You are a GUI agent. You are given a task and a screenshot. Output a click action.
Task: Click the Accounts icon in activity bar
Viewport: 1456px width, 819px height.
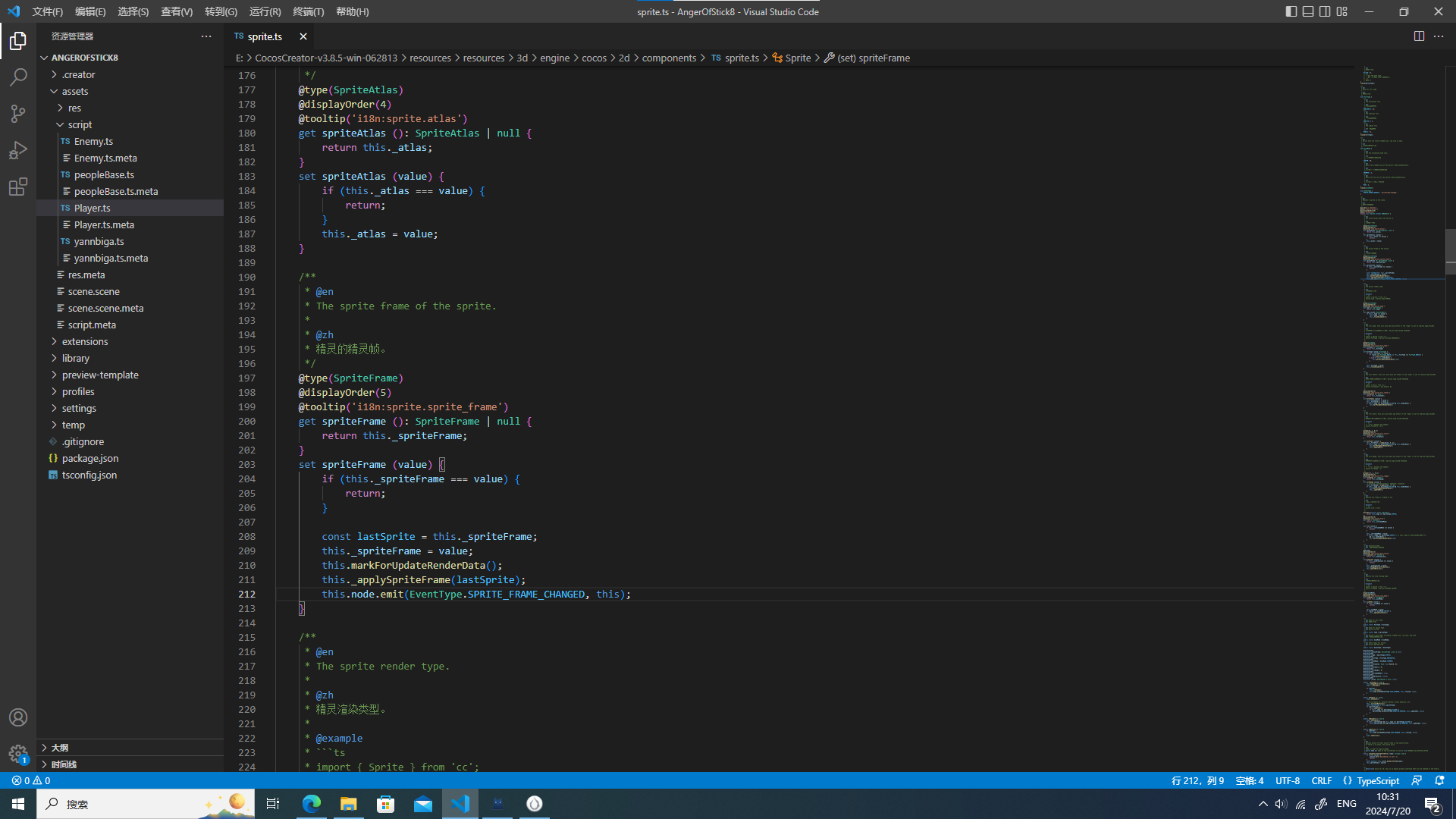(18, 717)
